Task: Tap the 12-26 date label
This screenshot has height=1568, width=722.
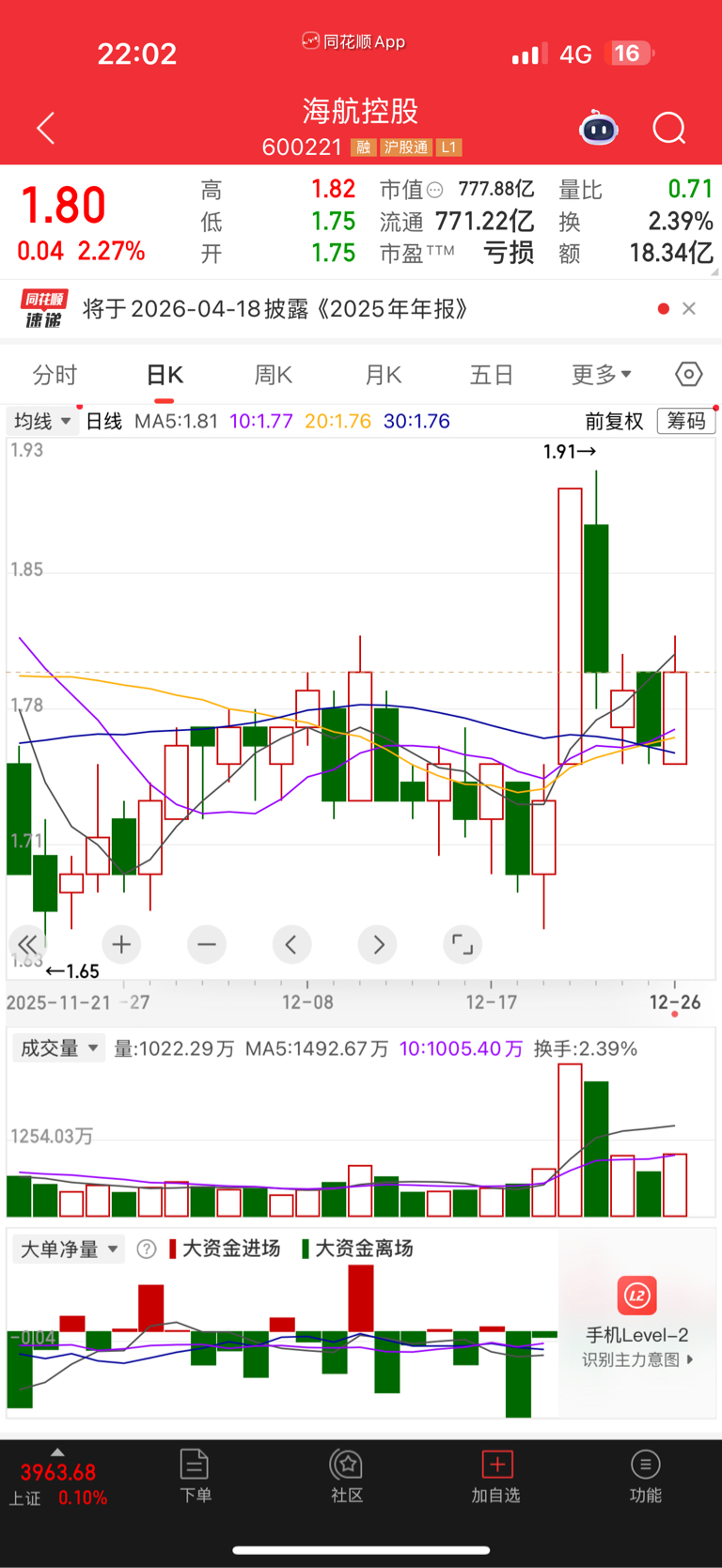Action: (675, 1002)
